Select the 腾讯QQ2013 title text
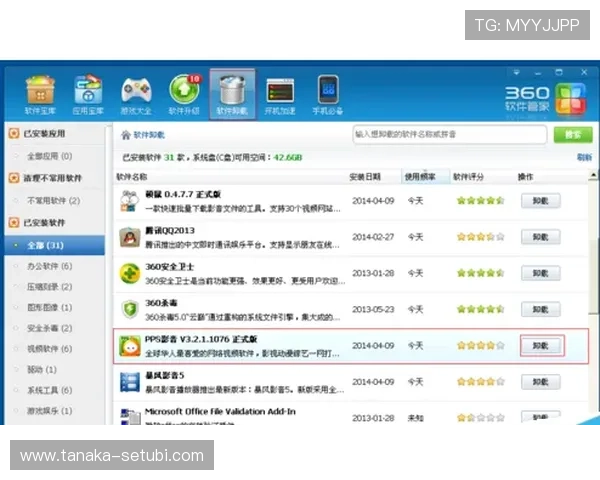 170,230
